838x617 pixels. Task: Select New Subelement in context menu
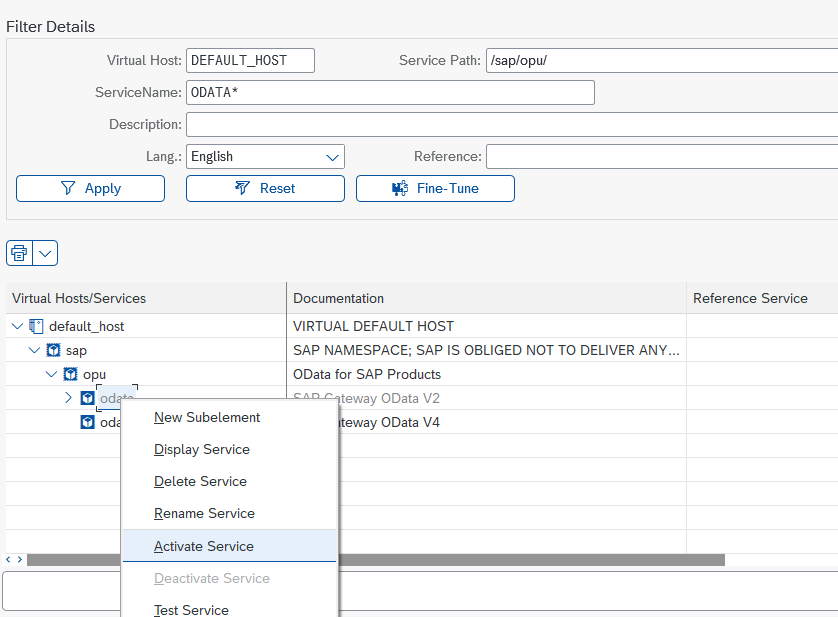[207, 417]
